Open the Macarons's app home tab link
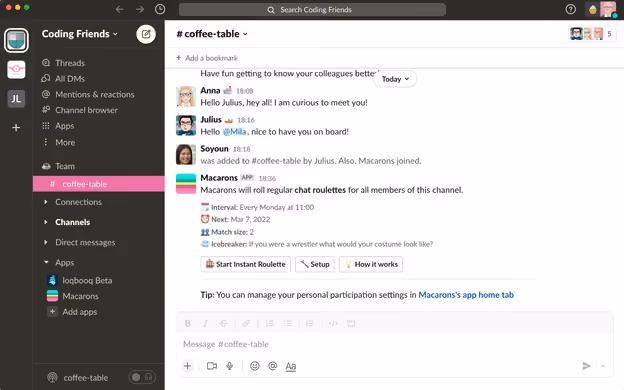 coord(466,295)
